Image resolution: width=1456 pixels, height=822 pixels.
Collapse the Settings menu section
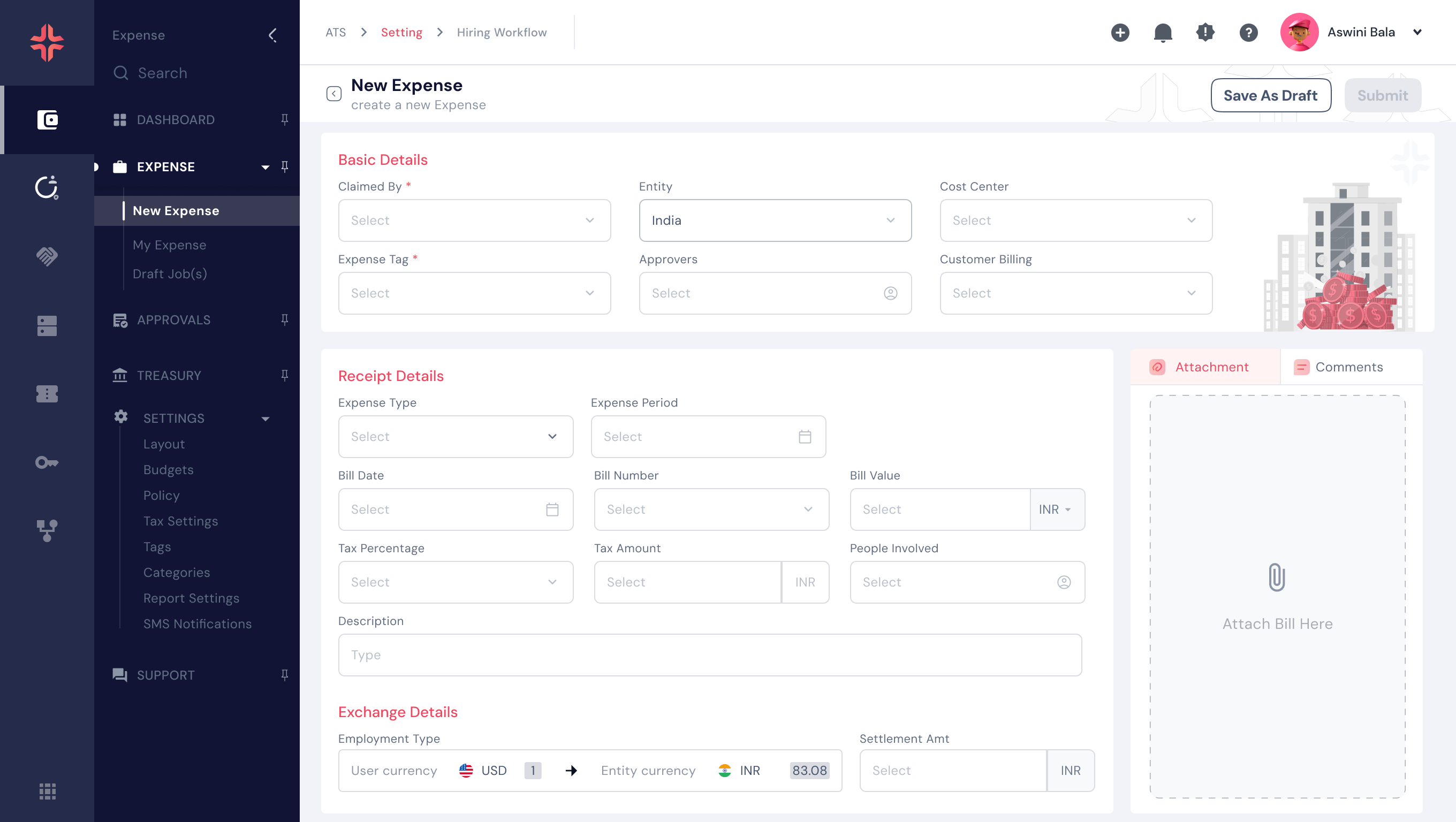[x=265, y=418]
